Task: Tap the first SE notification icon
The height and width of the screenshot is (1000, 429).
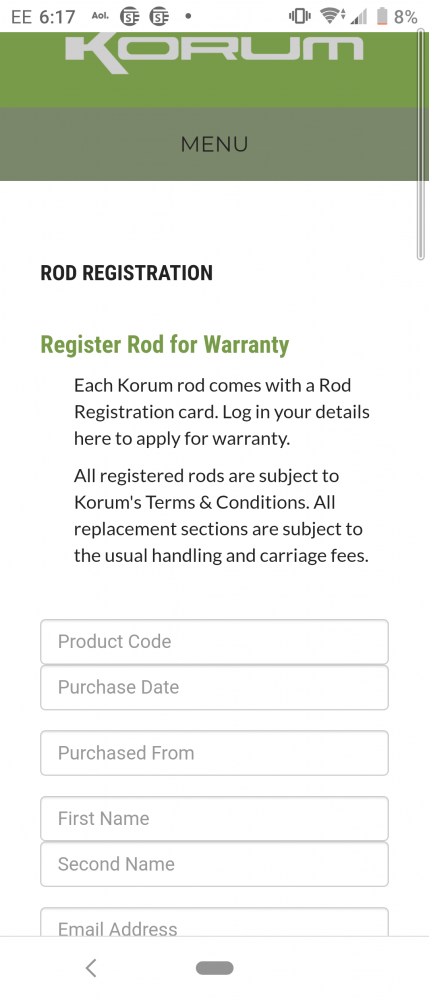Action: click(x=129, y=16)
